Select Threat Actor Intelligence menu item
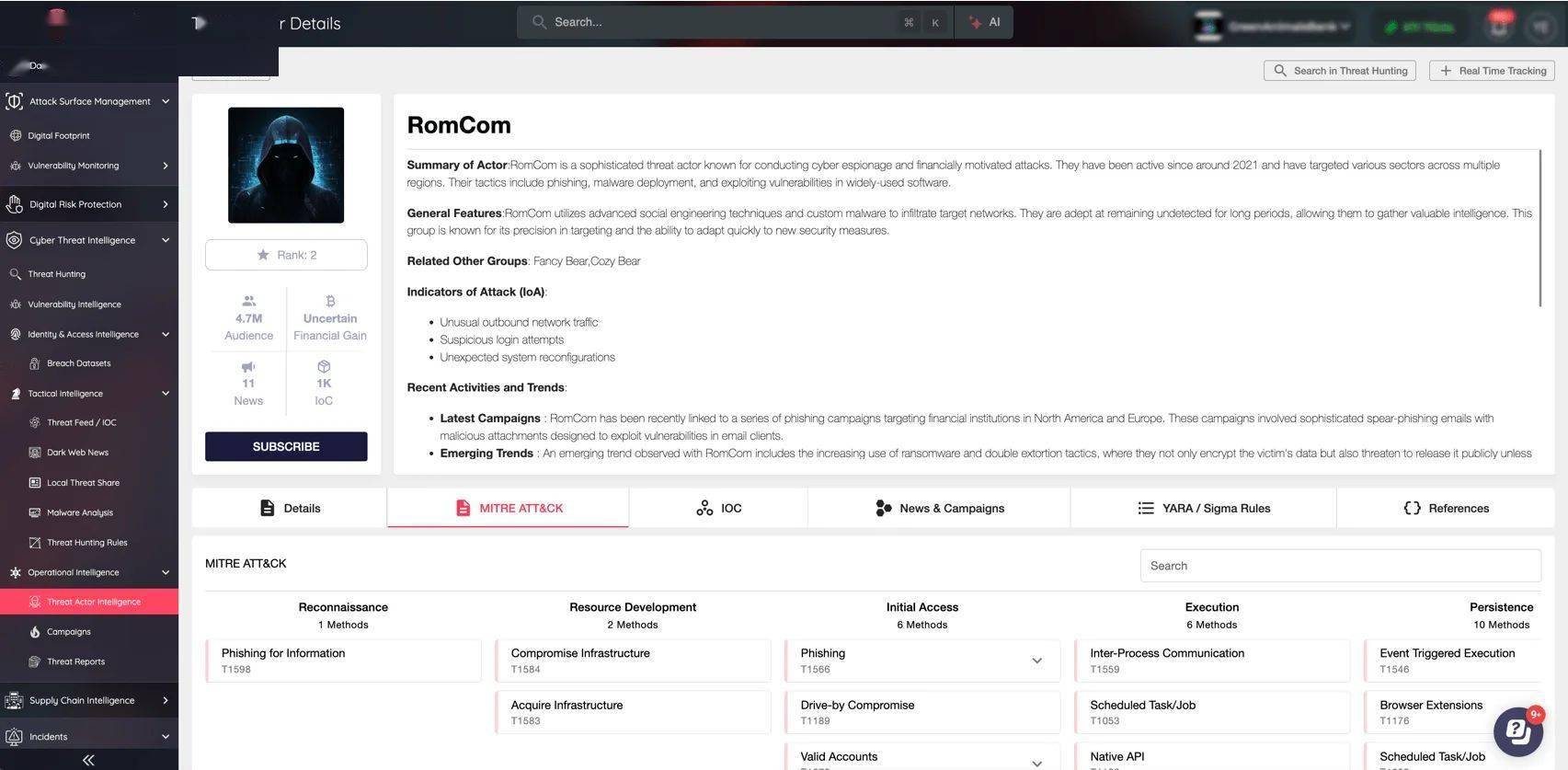The width and height of the screenshot is (1568, 770). coord(89,602)
